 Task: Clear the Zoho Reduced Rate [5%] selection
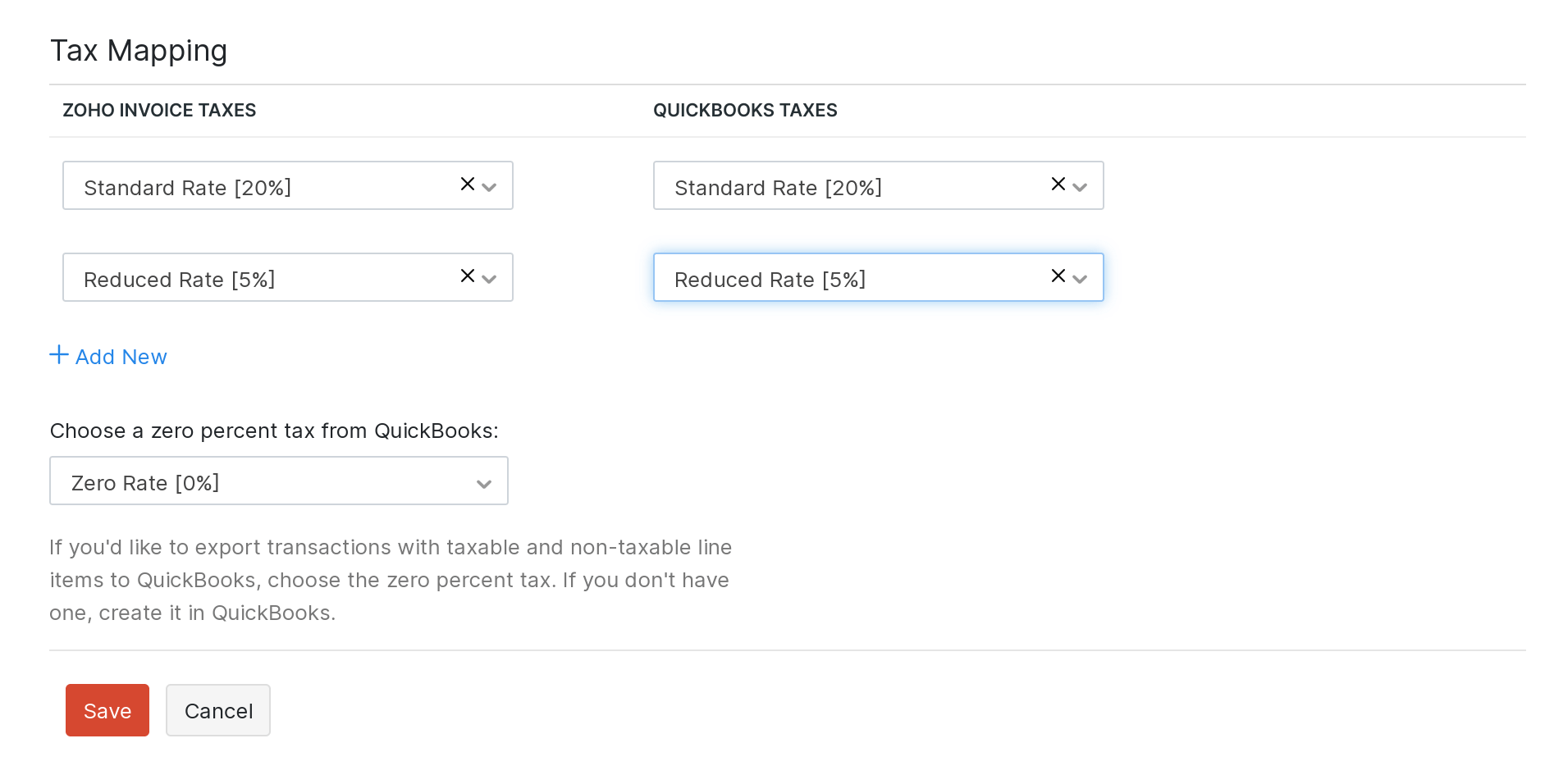pyautogui.click(x=467, y=277)
